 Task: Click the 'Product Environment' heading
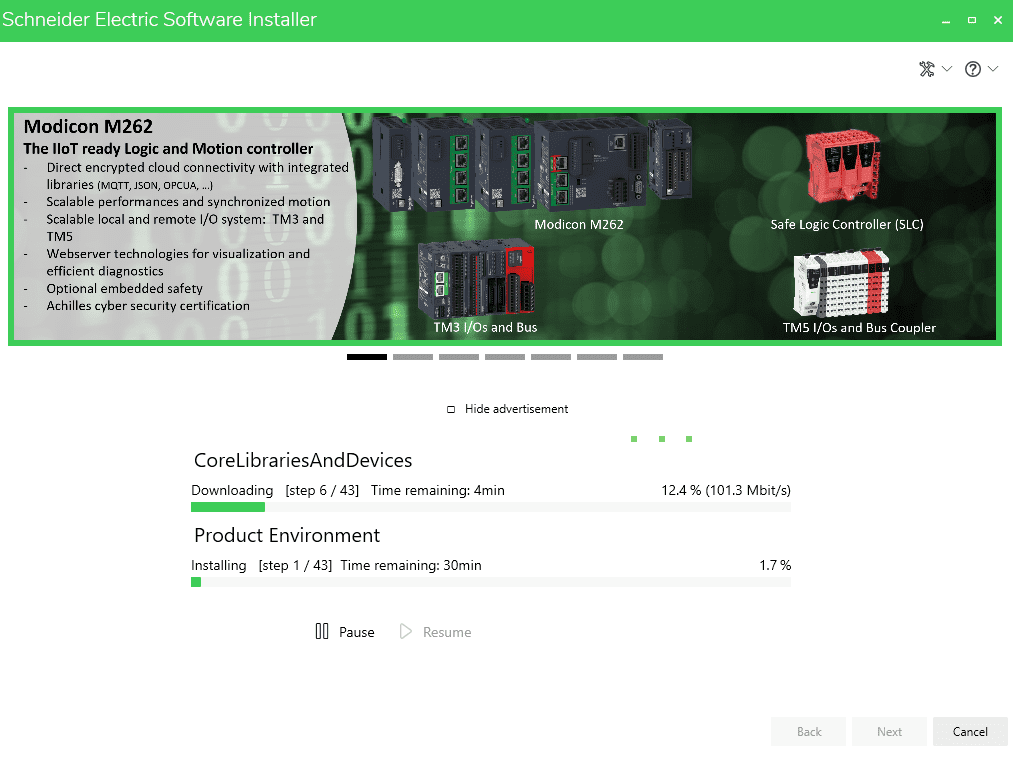[x=287, y=535]
